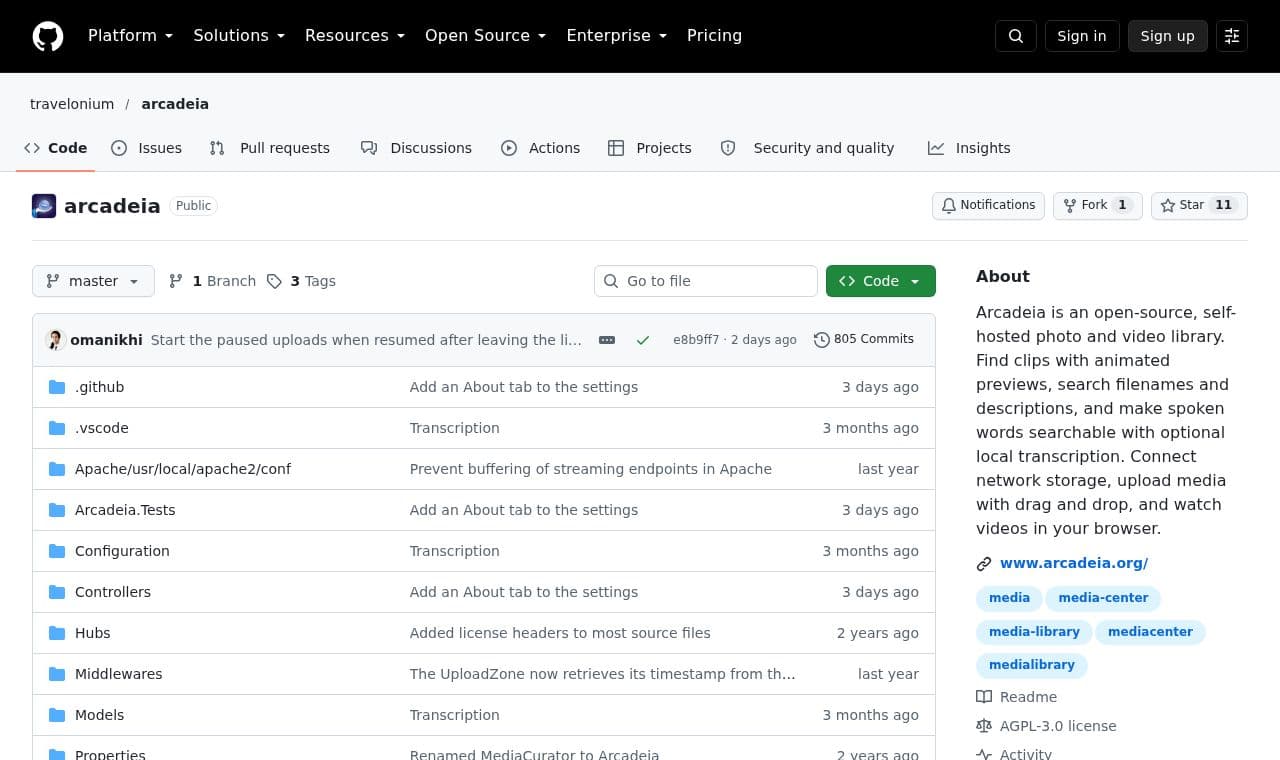Open the green Code dropdown button
The height and width of the screenshot is (760, 1280).
point(881,281)
